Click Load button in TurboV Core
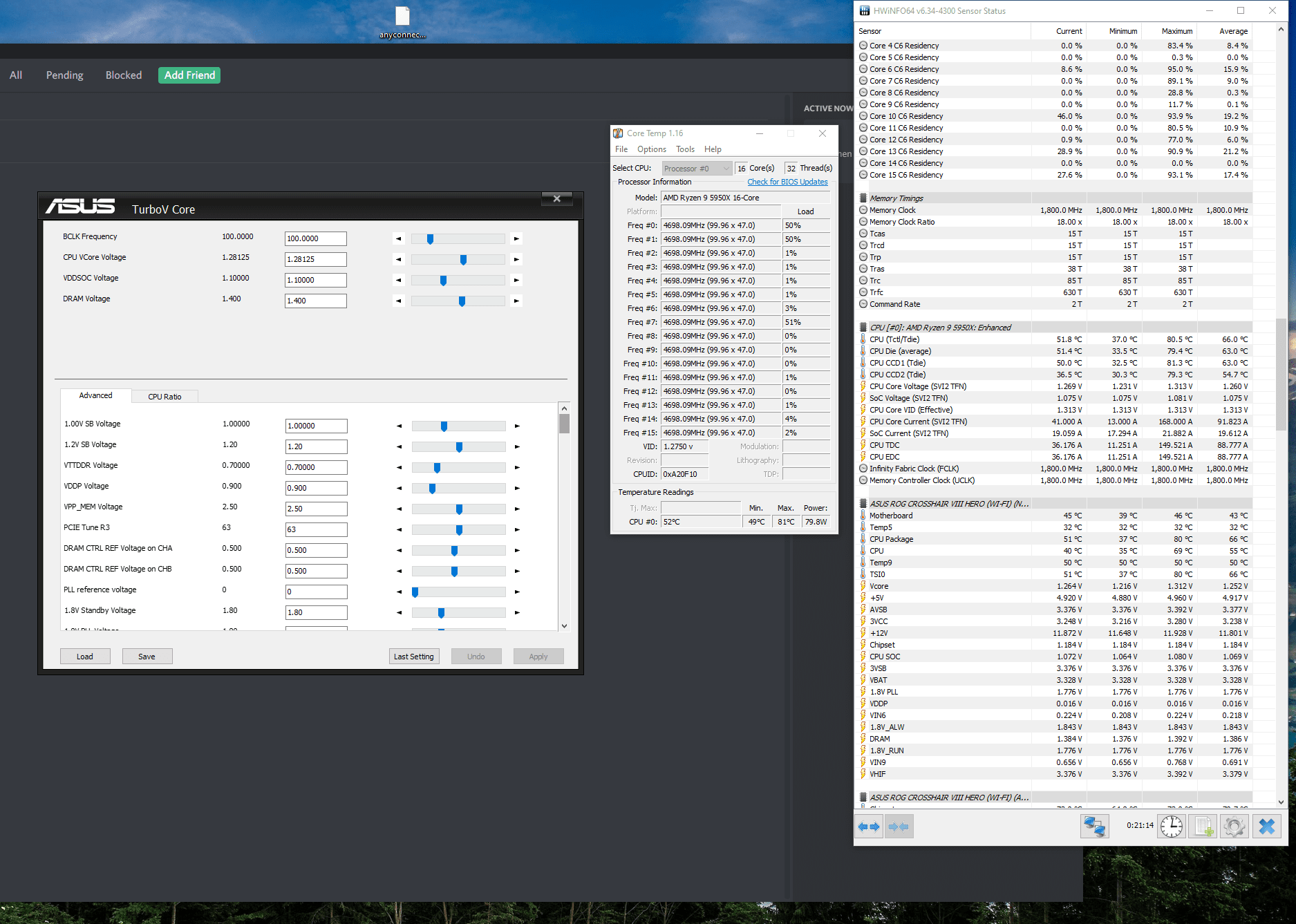 (x=85, y=657)
